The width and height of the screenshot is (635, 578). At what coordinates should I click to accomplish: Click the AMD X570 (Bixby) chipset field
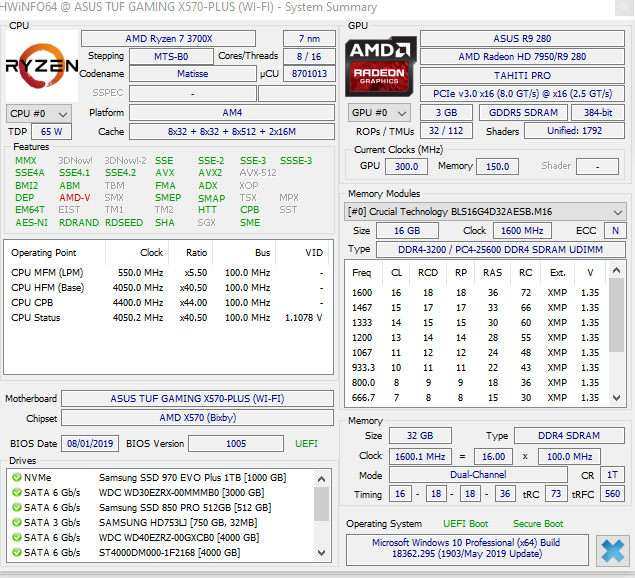tap(197, 418)
